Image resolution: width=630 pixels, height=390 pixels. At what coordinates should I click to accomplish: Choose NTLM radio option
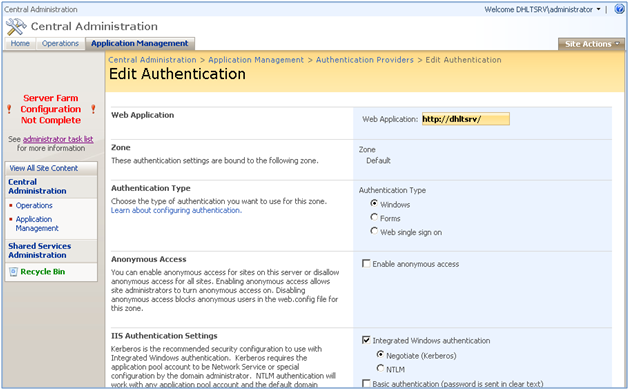click(380, 368)
